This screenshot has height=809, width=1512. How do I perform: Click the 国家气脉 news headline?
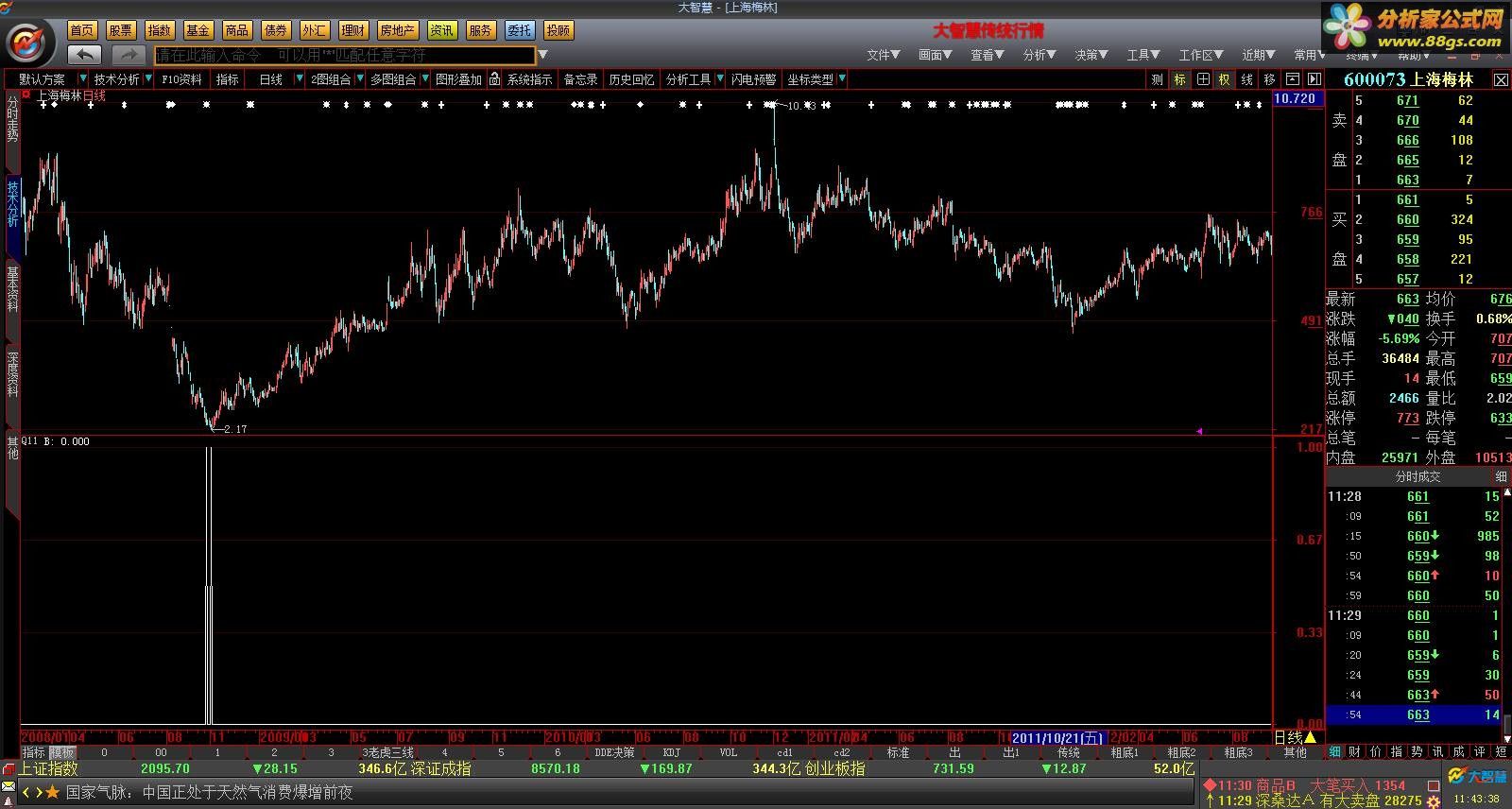209,792
